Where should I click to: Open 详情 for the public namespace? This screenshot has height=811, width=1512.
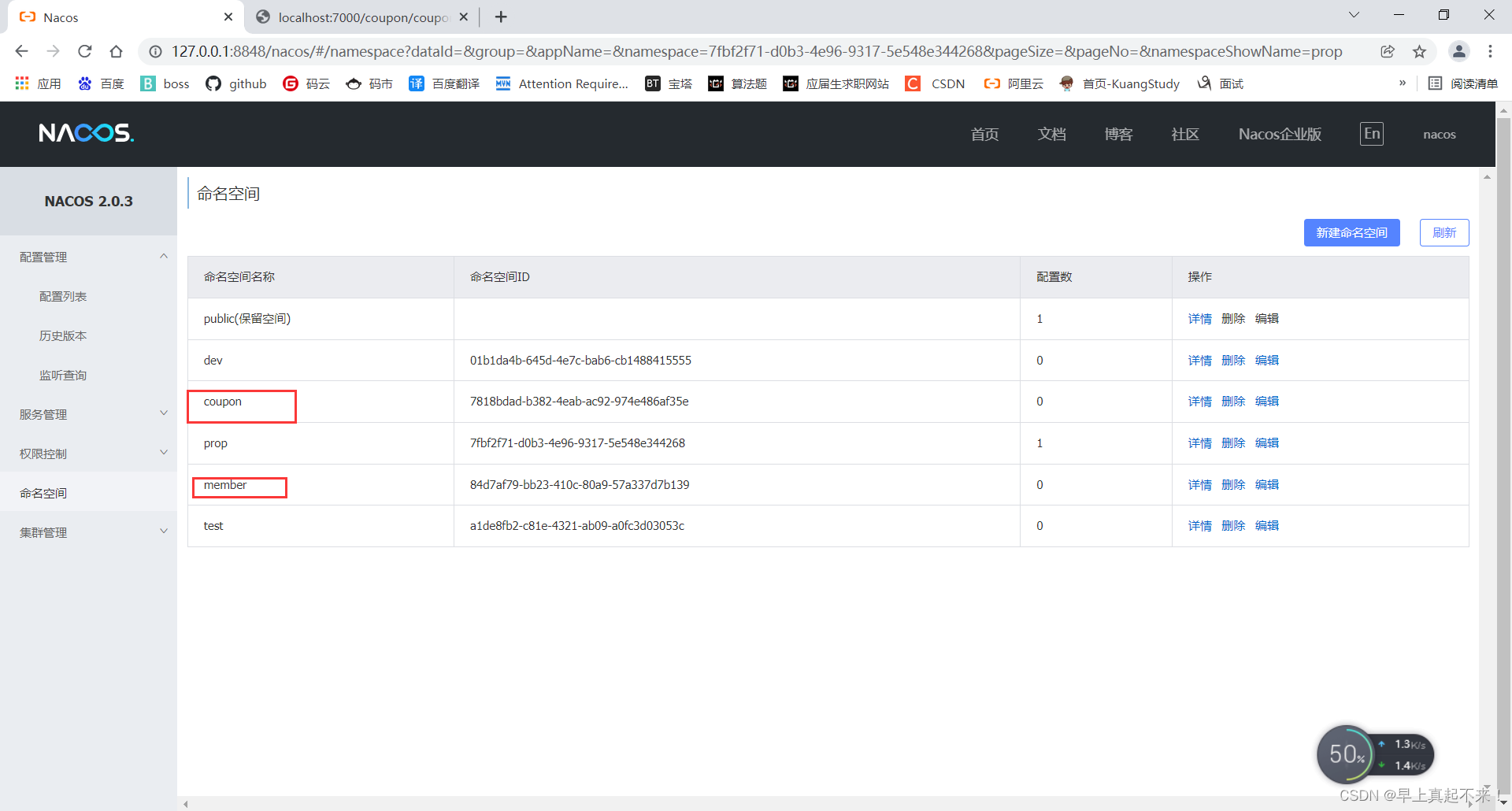[x=1199, y=318]
